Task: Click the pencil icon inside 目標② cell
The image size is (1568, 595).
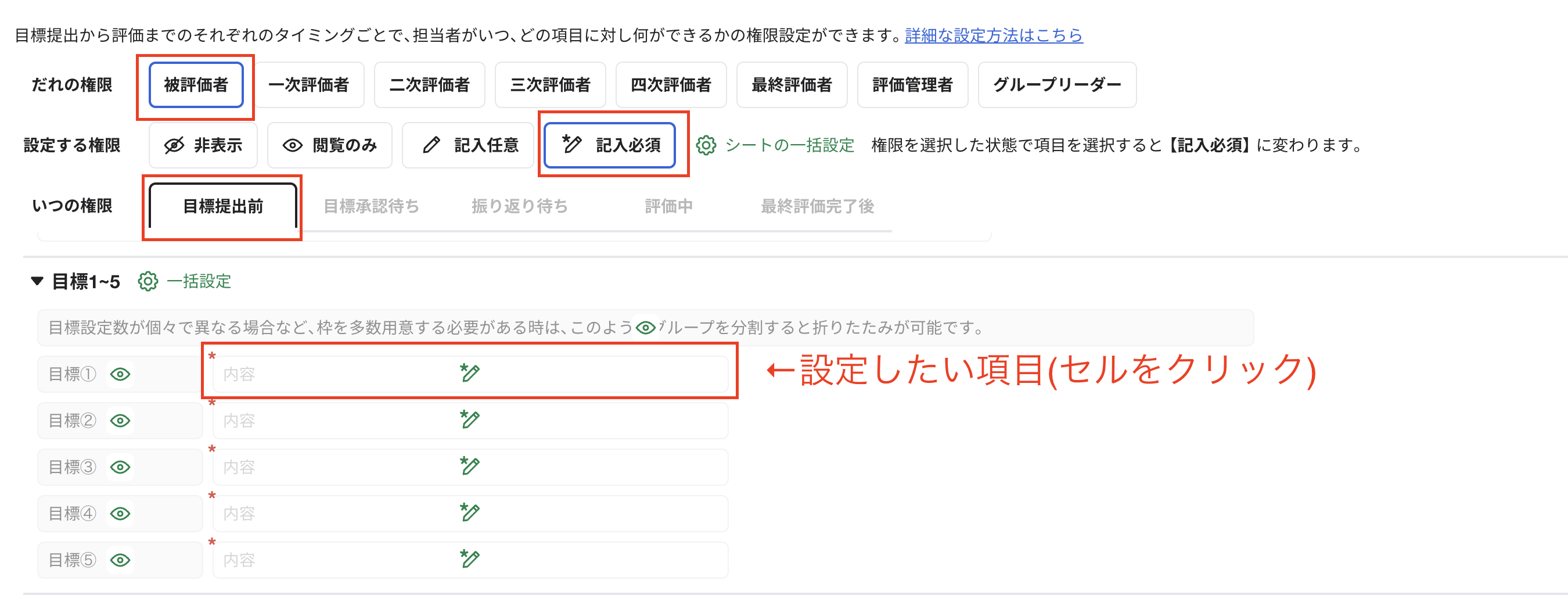Action: [469, 418]
